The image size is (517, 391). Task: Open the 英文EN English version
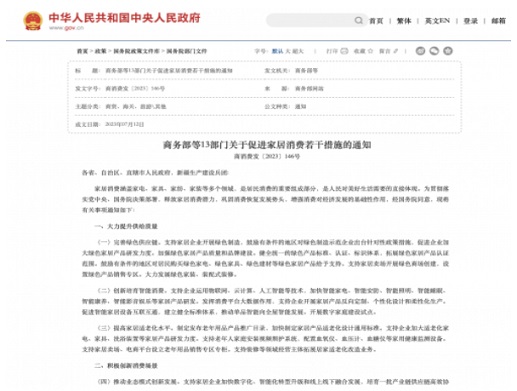(x=437, y=21)
